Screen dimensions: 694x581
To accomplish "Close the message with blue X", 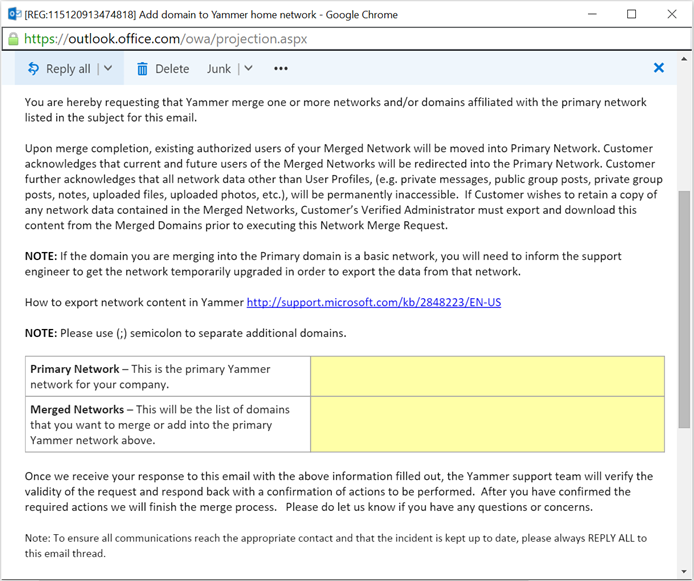I will coord(659,68).
